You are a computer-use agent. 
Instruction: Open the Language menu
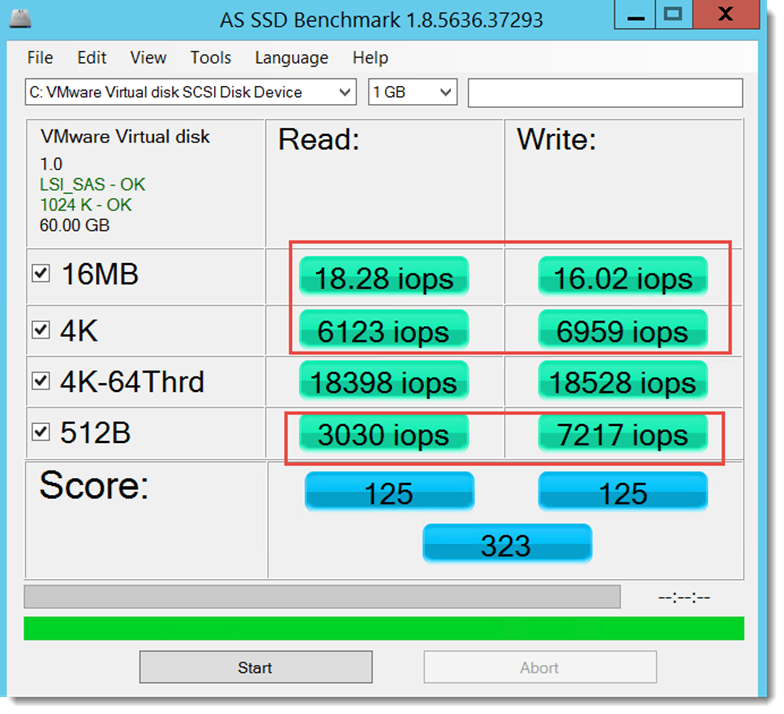click(x=292, y=58)
